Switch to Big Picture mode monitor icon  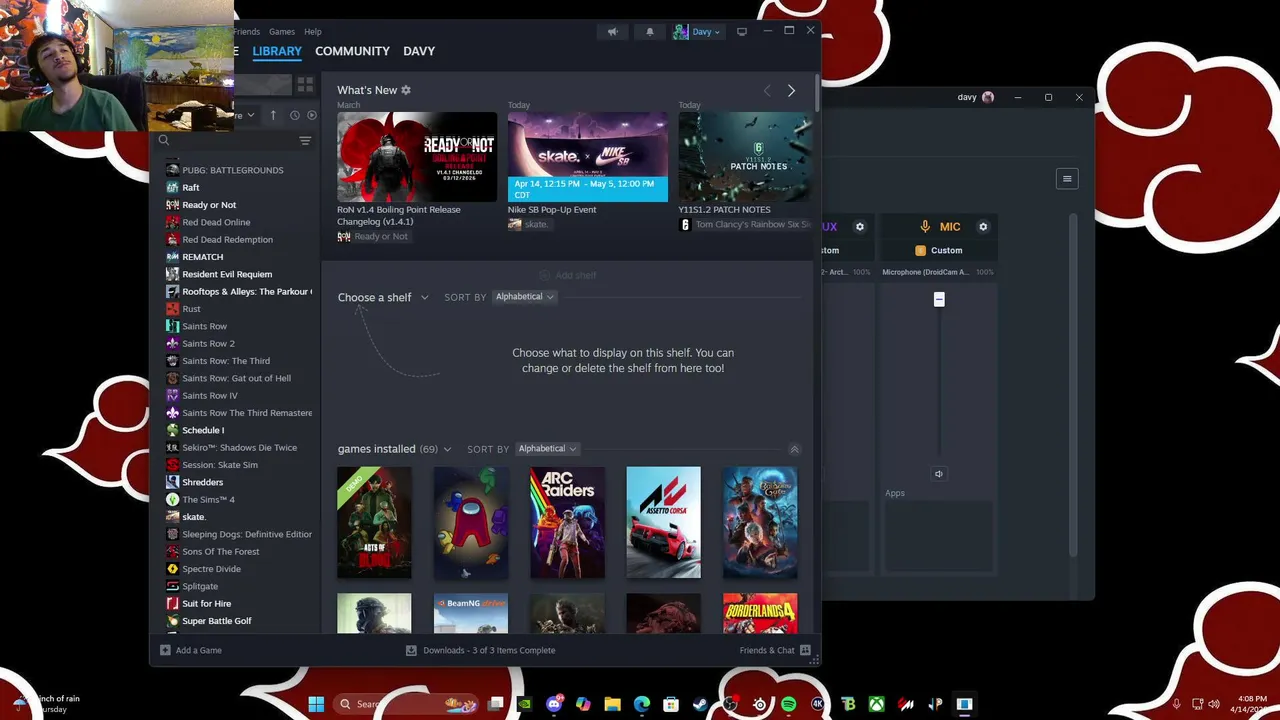[742, 32]
